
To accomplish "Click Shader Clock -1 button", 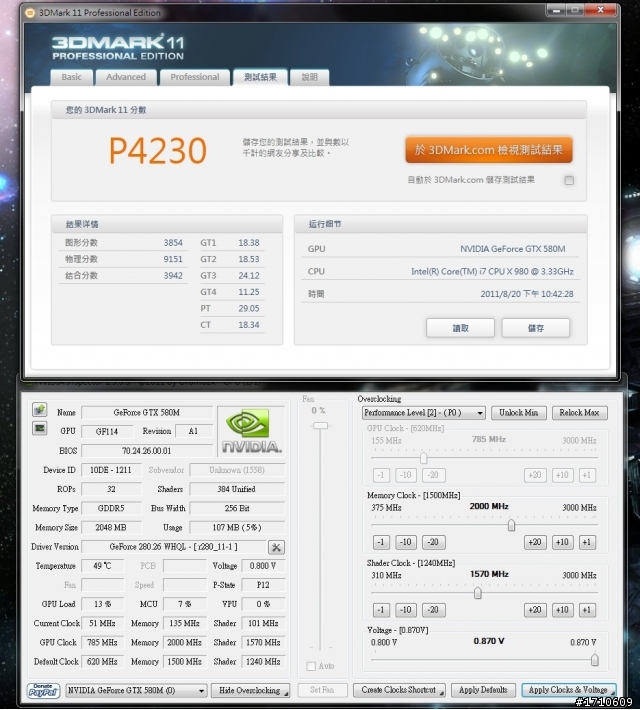I will point(381,610).
